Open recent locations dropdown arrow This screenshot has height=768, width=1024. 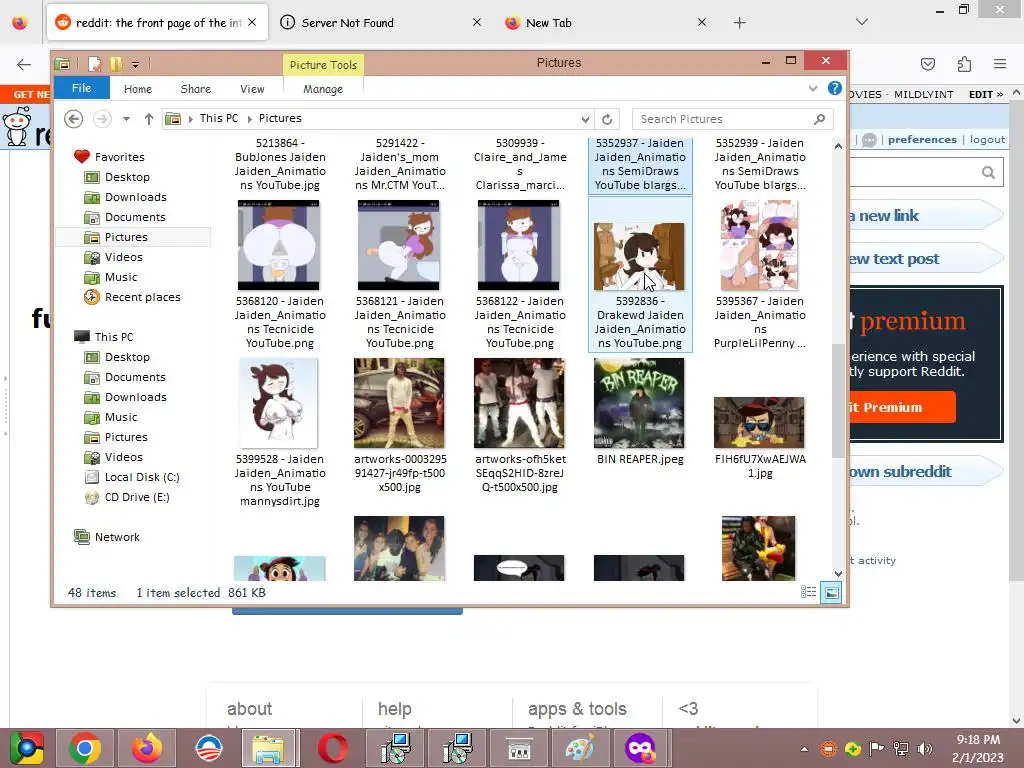click(x=126, y=119)
